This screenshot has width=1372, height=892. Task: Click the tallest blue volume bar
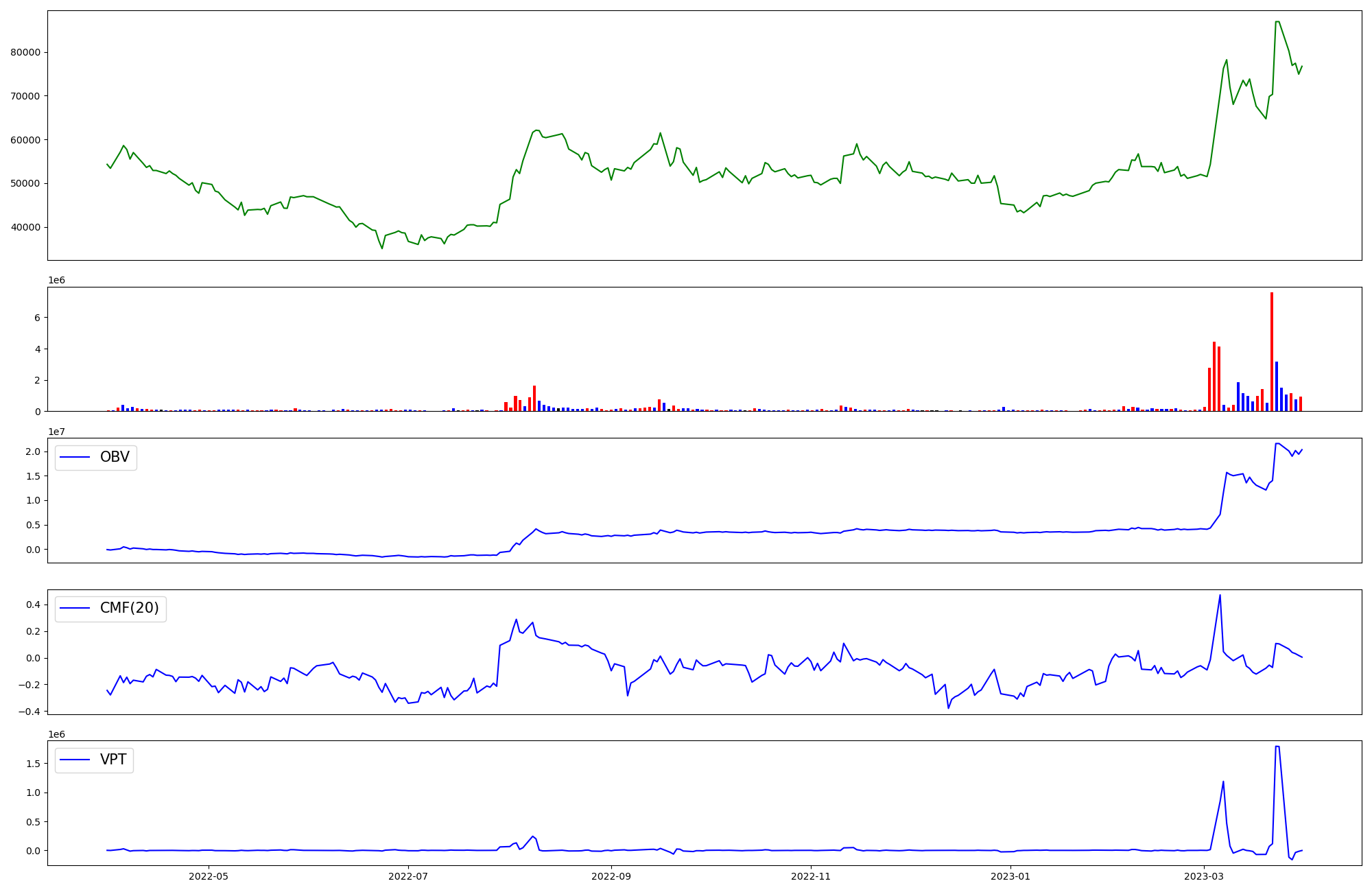(x=1277, y=386)
